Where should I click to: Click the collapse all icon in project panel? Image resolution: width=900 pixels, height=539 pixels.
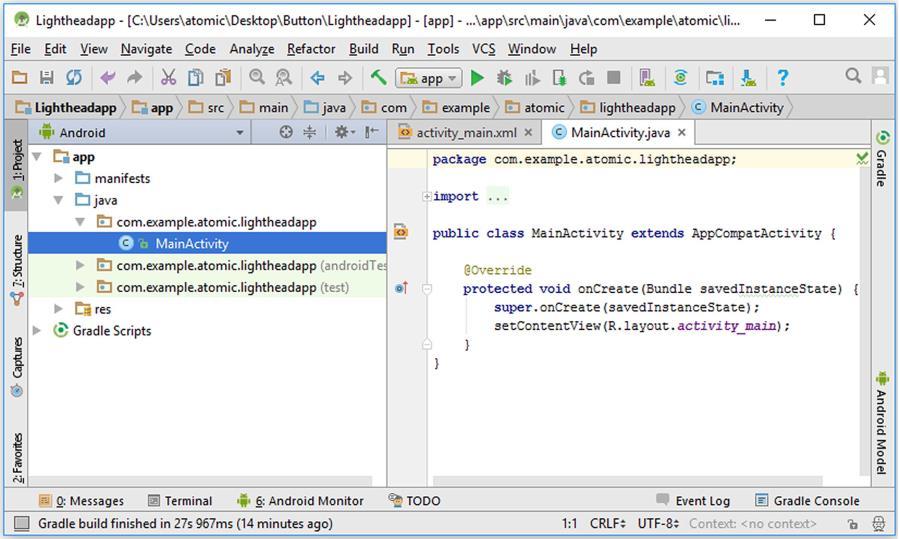(309, 133)
